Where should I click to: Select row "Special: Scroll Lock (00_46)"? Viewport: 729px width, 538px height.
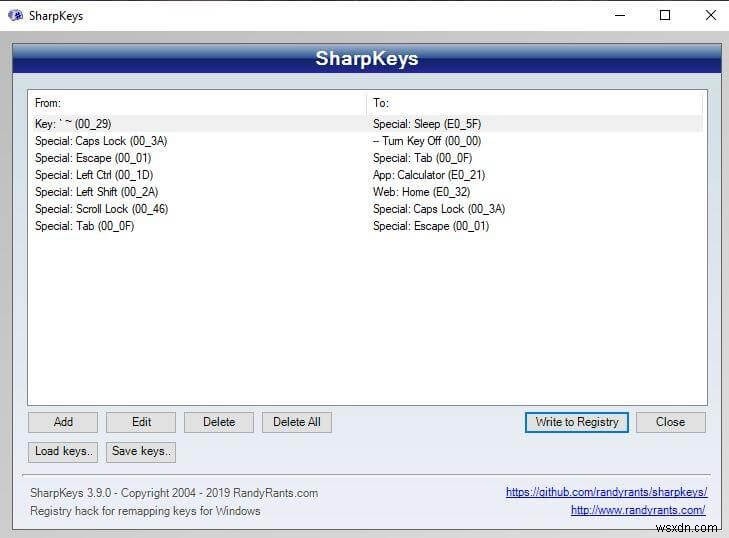[x=101, y=209]
